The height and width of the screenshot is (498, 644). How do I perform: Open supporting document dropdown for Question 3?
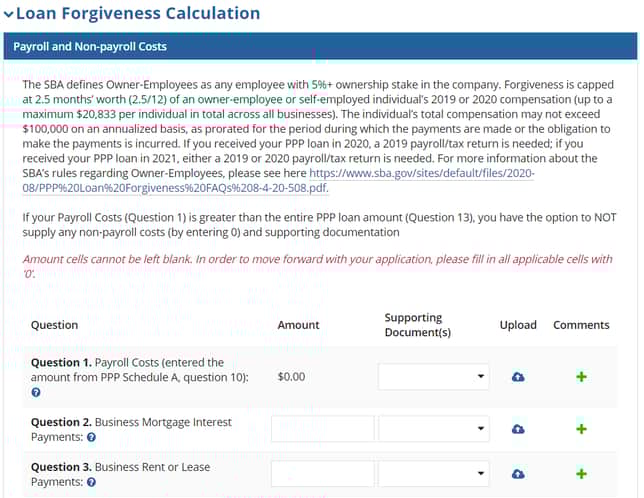click(x=433, y=474)
